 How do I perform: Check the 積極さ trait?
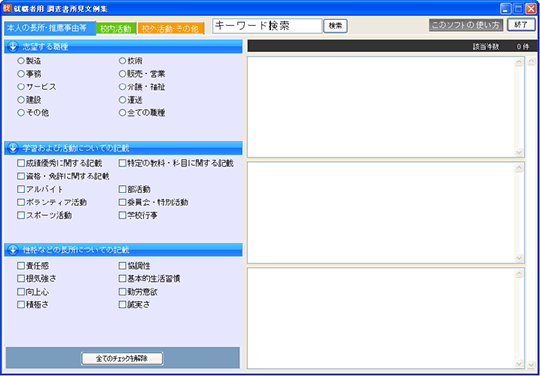pos(21,304)
